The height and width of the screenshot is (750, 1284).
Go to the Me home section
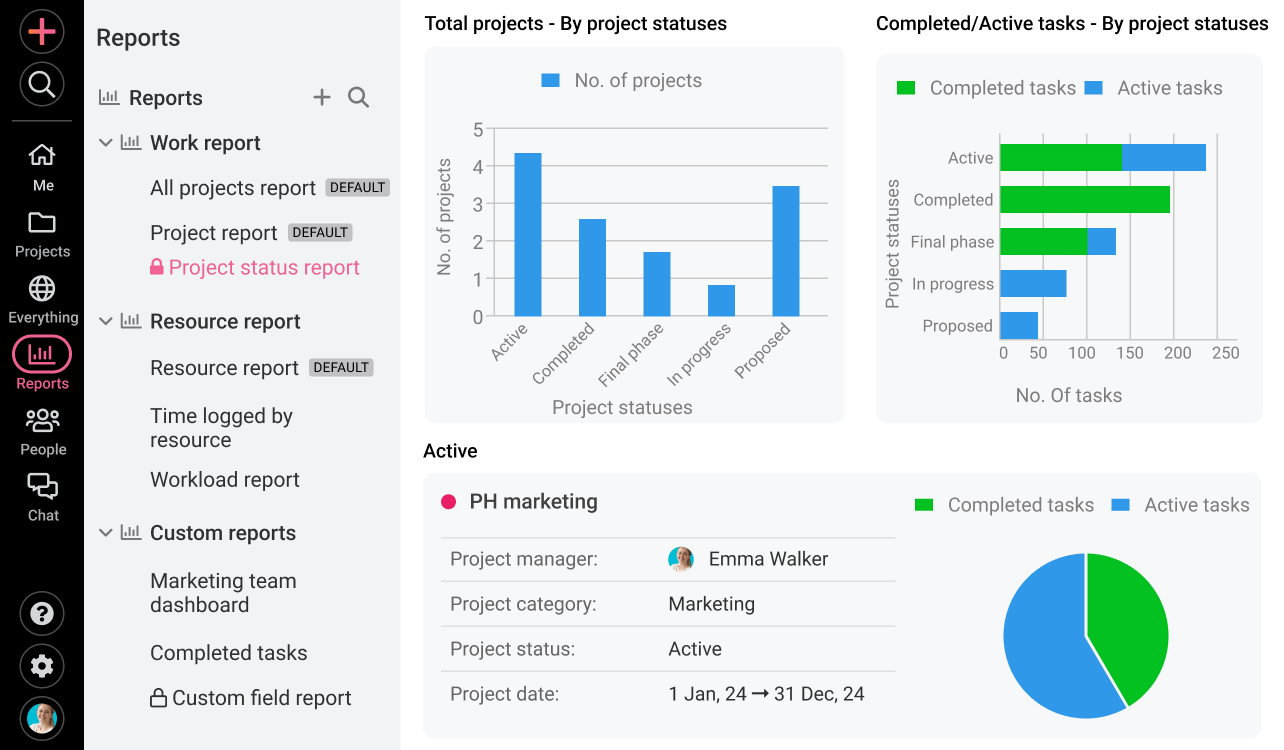[42, 163]
